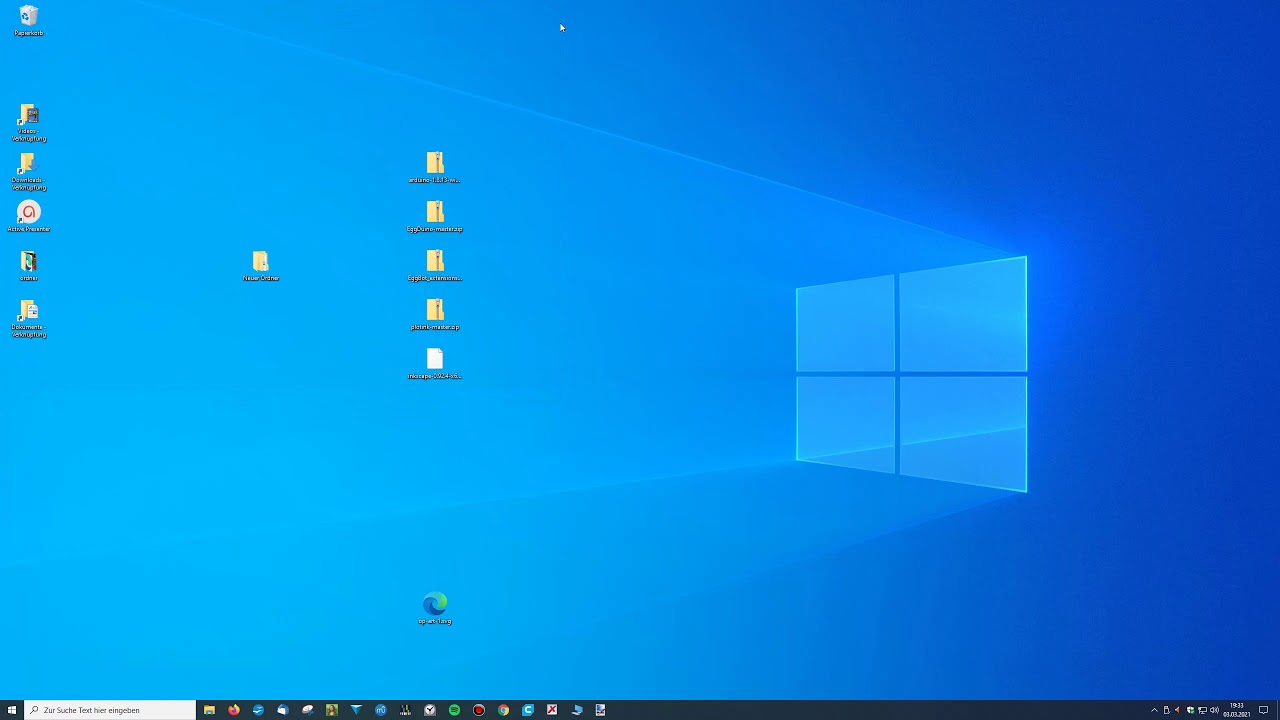Select the ordner folder icon

coord(28,266)
